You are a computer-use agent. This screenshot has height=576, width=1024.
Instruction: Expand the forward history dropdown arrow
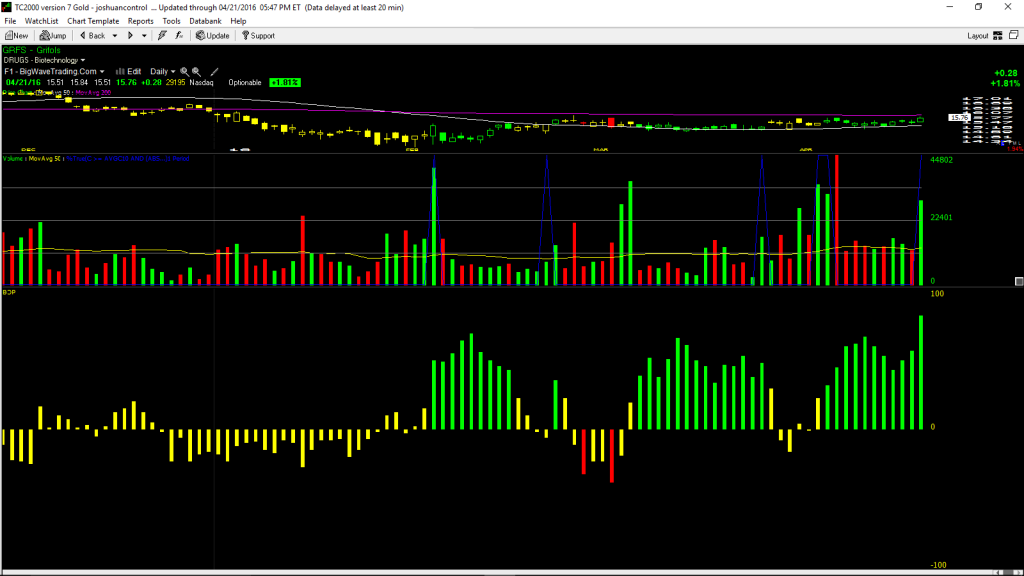pos(144,36)
